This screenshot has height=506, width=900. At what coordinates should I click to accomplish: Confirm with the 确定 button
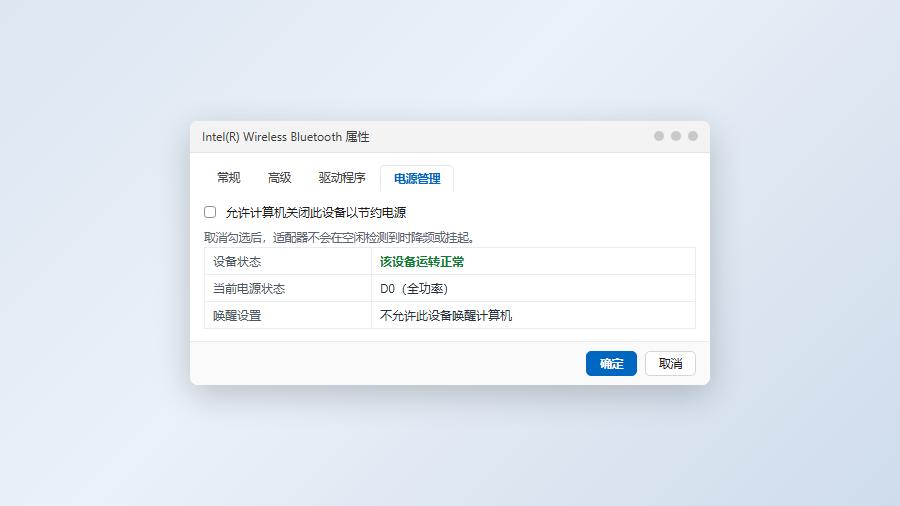(x=611, y=364)
